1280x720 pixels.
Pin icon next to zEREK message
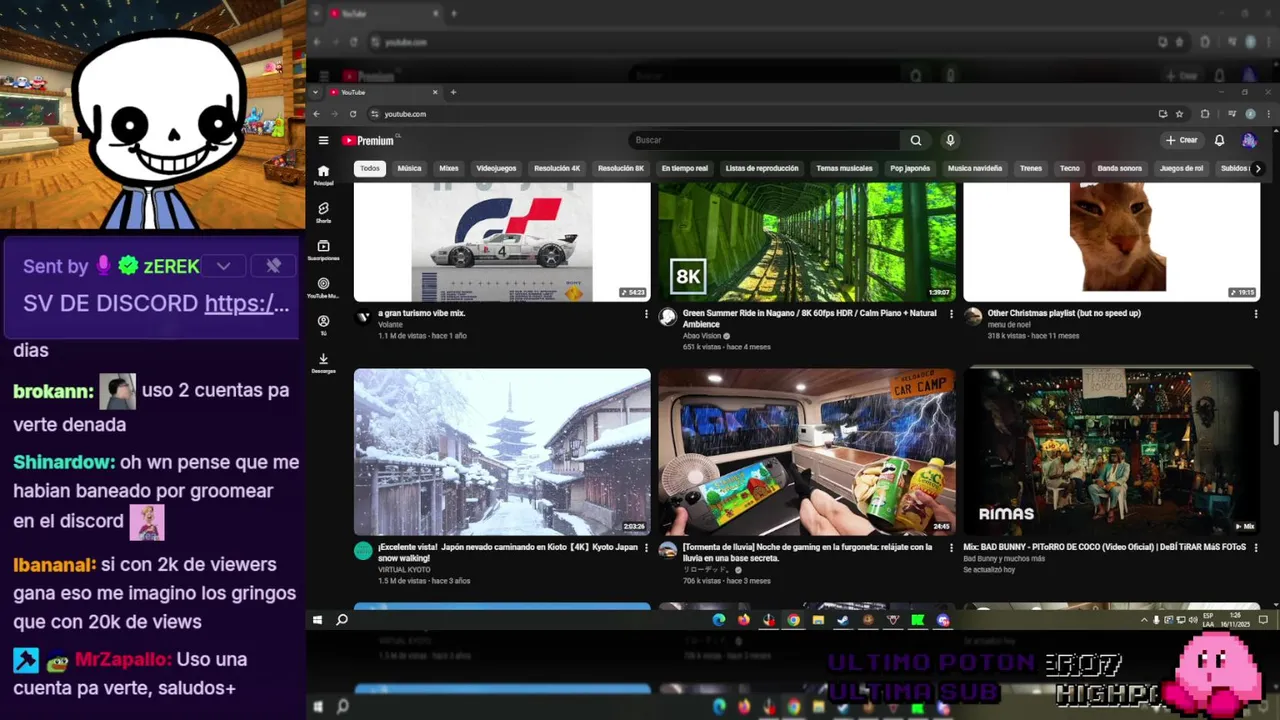coord(273,265)
